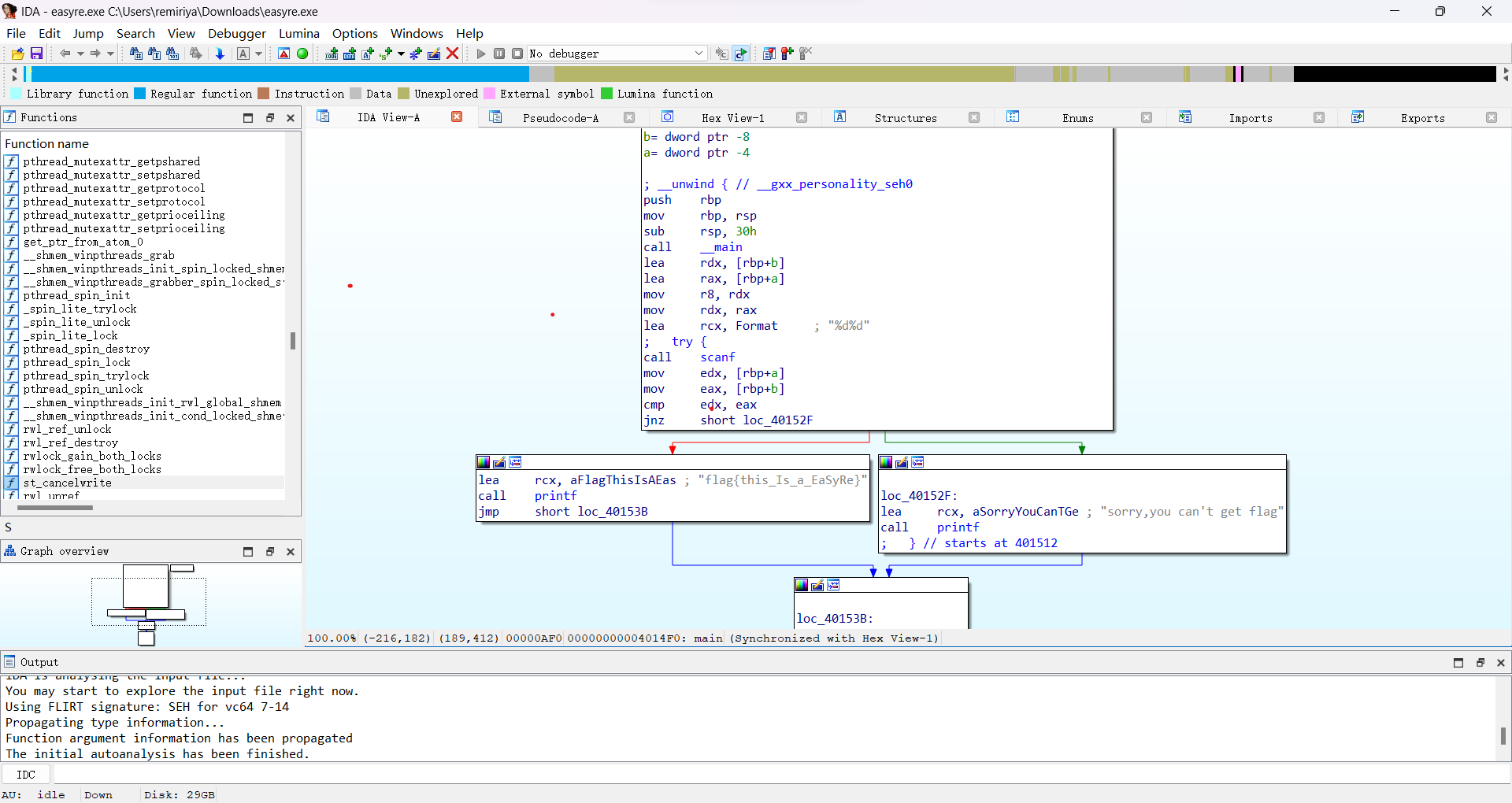Click the open file toolbar icon

tap(17, 54)
